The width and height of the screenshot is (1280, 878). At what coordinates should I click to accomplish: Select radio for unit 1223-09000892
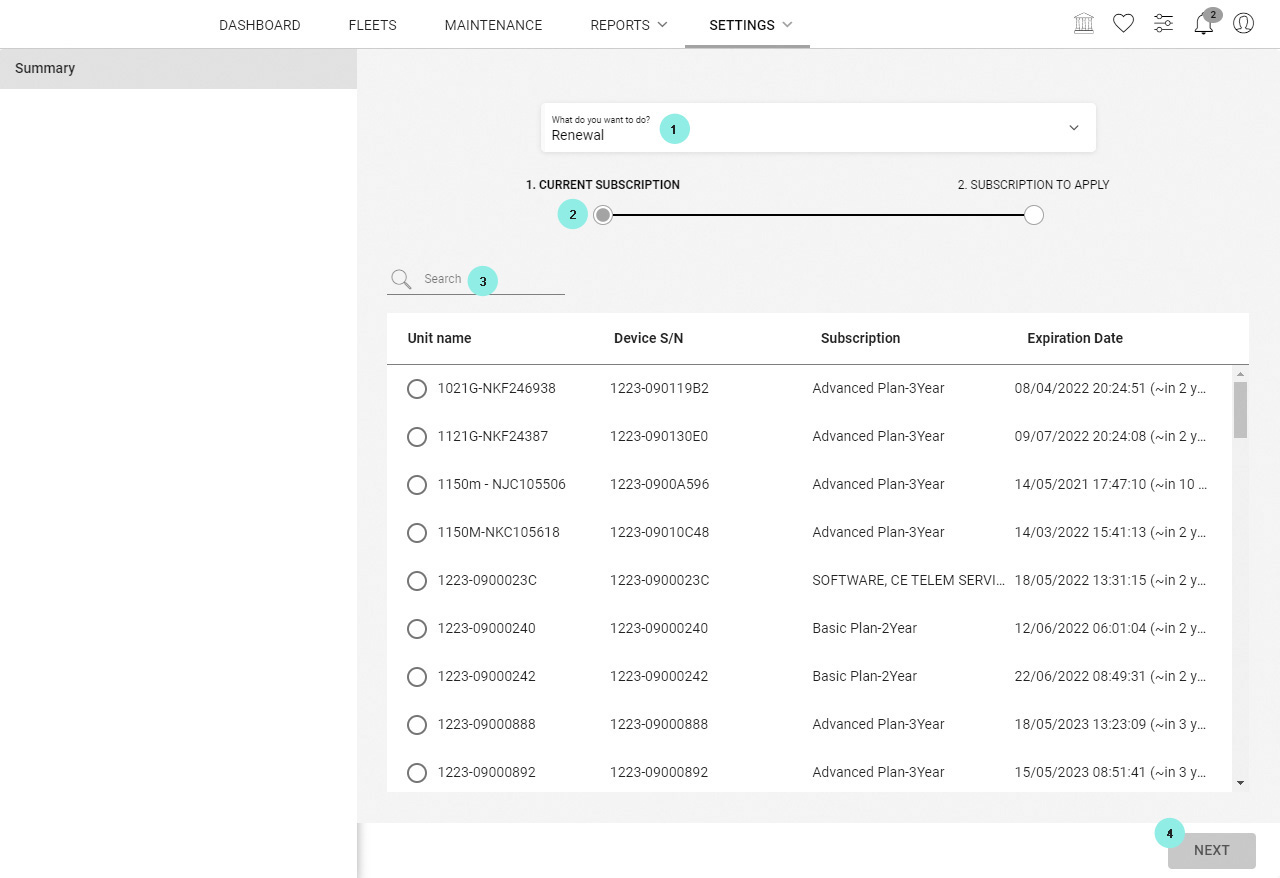coord(417,773)
